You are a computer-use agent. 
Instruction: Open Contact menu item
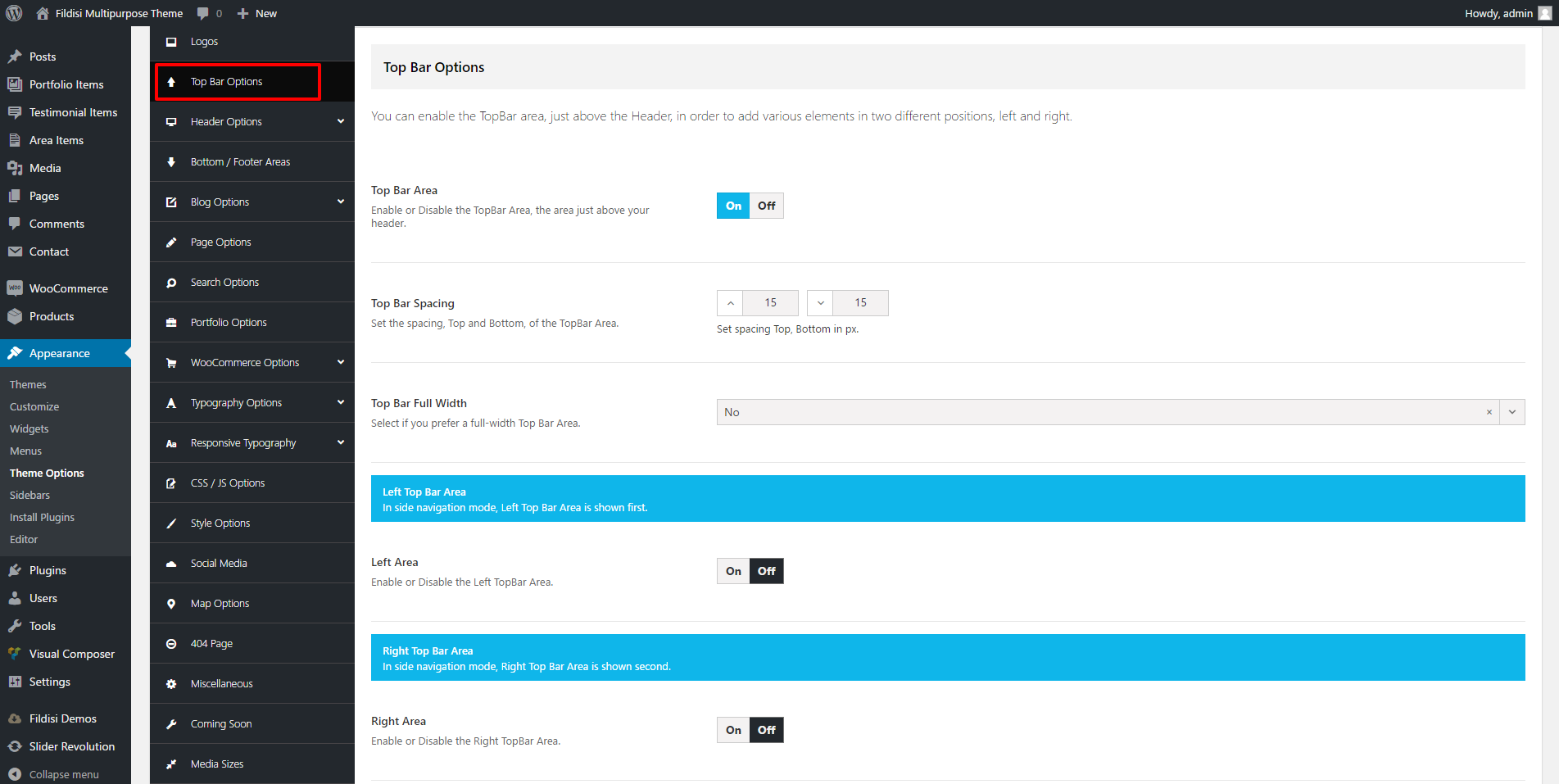coord(66,252)
